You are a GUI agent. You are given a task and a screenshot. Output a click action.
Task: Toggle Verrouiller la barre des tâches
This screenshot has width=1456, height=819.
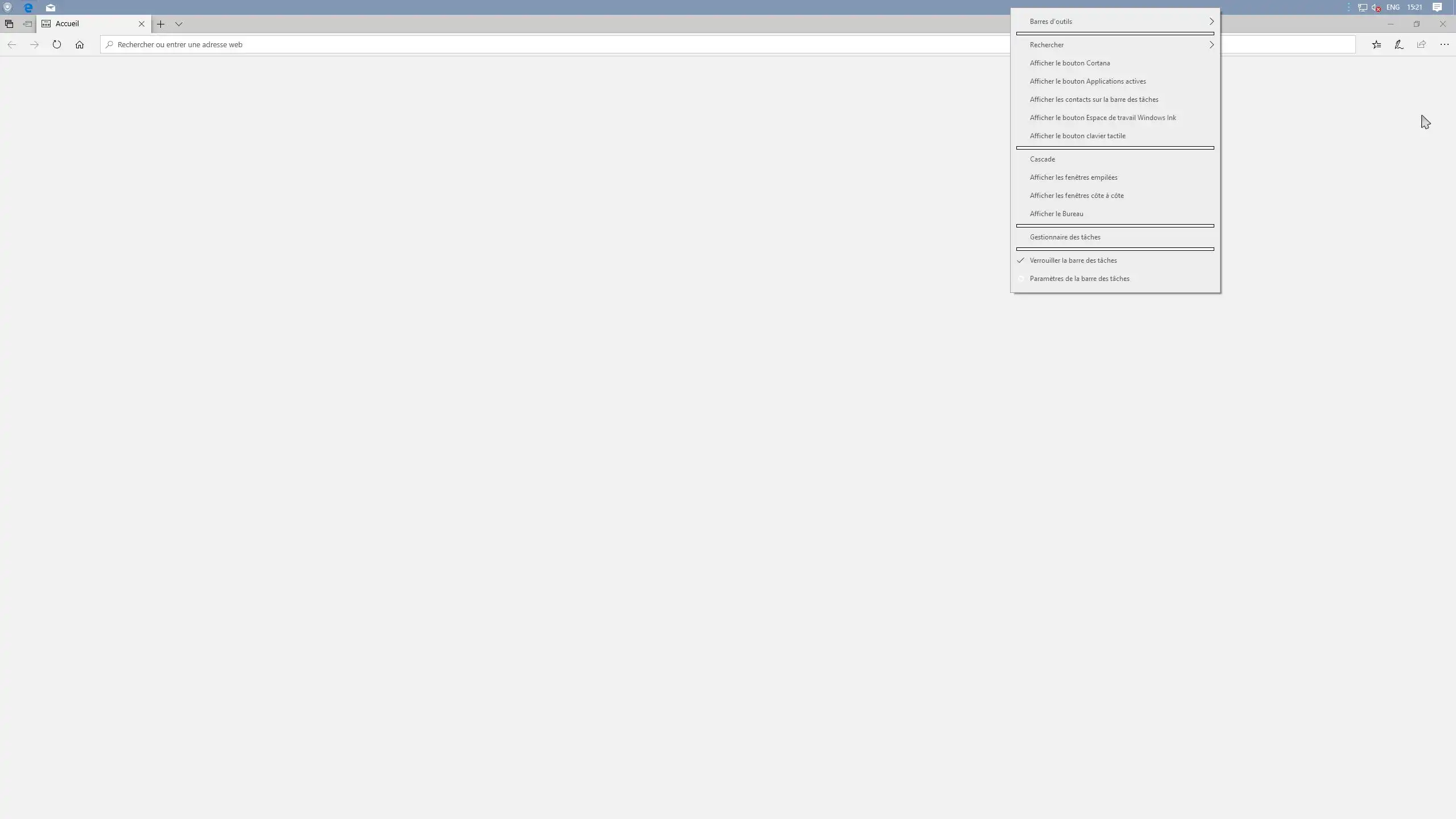1073,260
